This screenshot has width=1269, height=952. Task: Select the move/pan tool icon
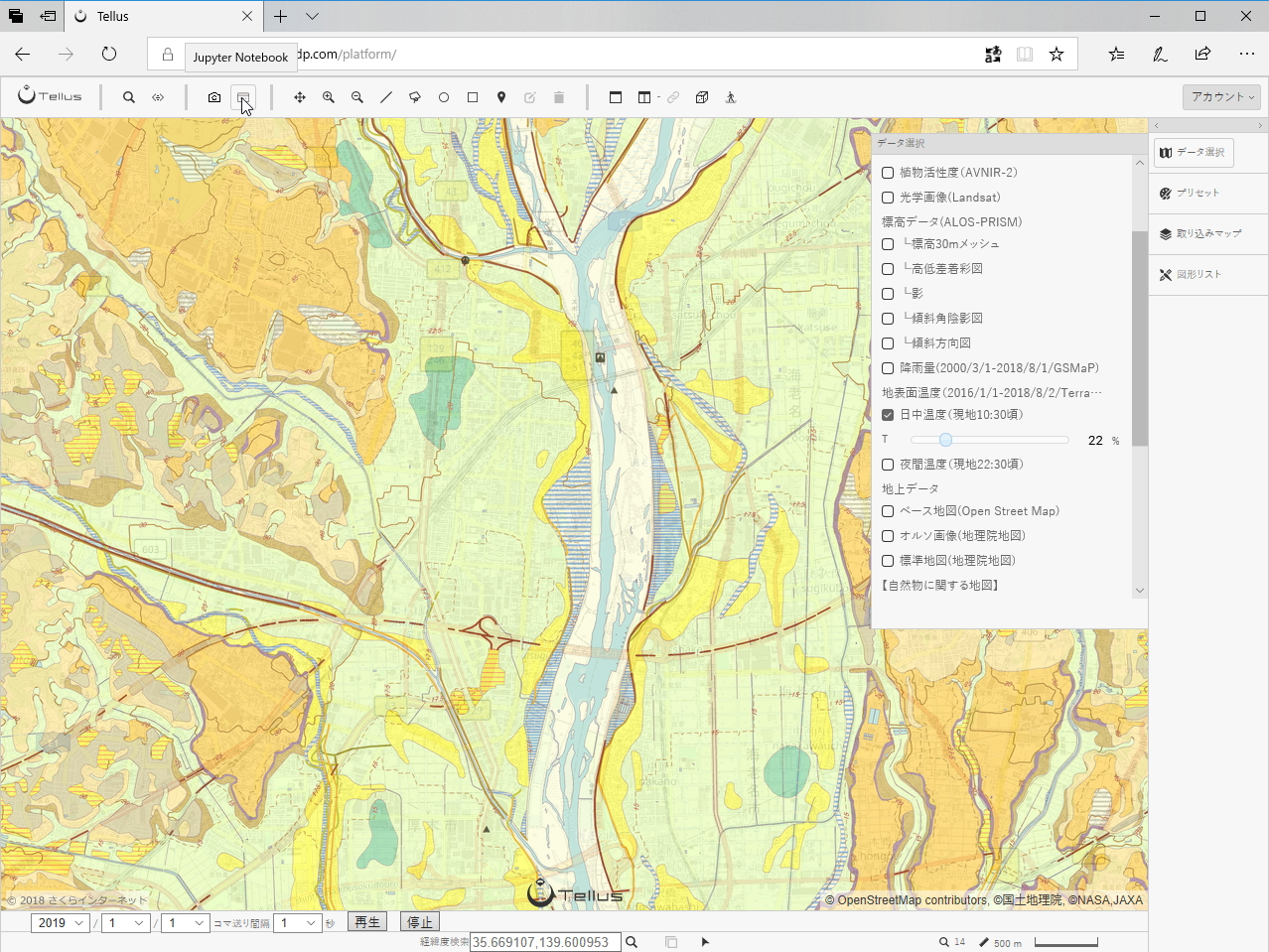300,97
